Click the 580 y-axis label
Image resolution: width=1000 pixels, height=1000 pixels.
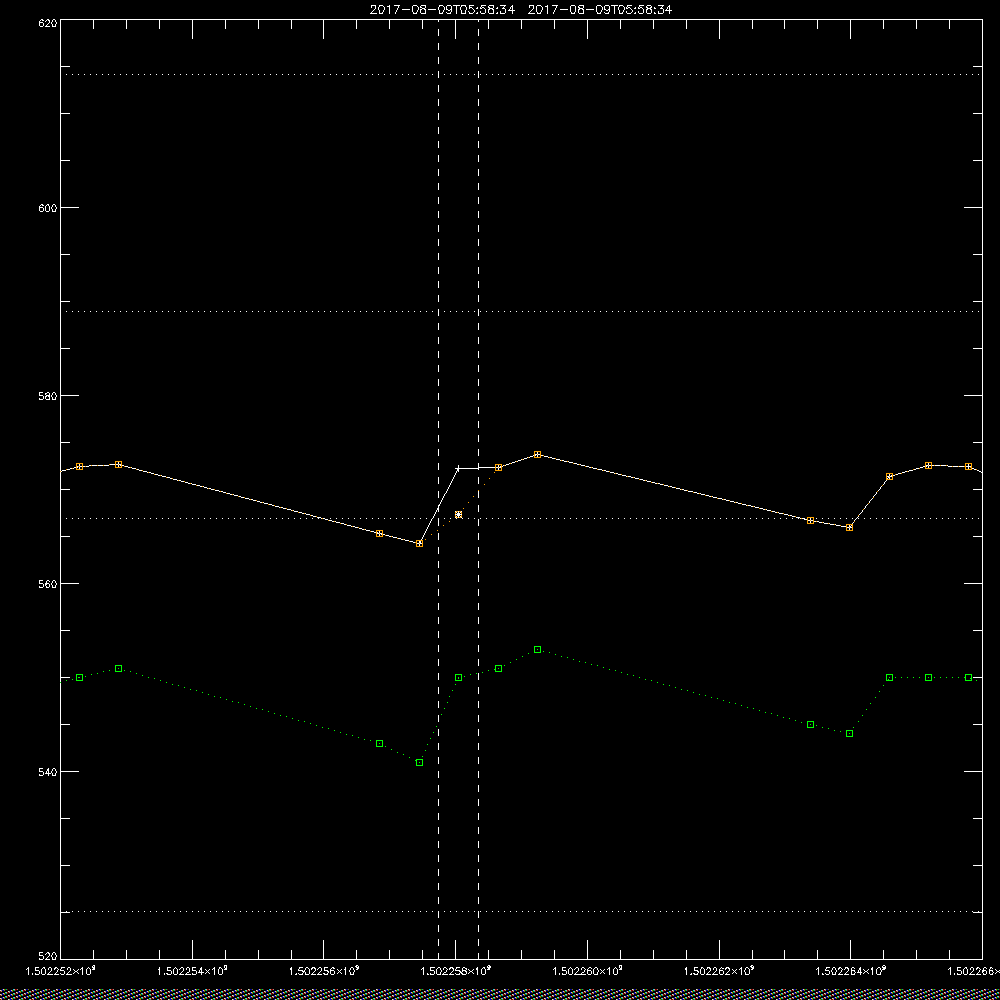click(48, 395)
